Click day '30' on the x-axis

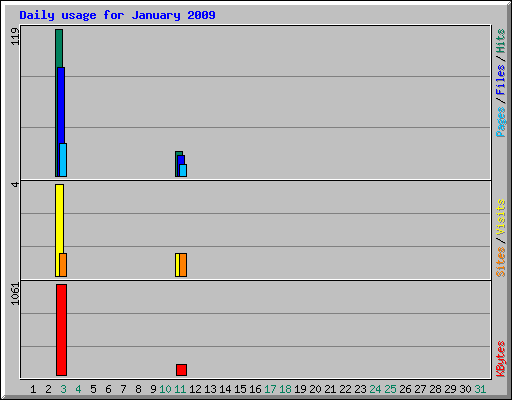coord(465,389)
